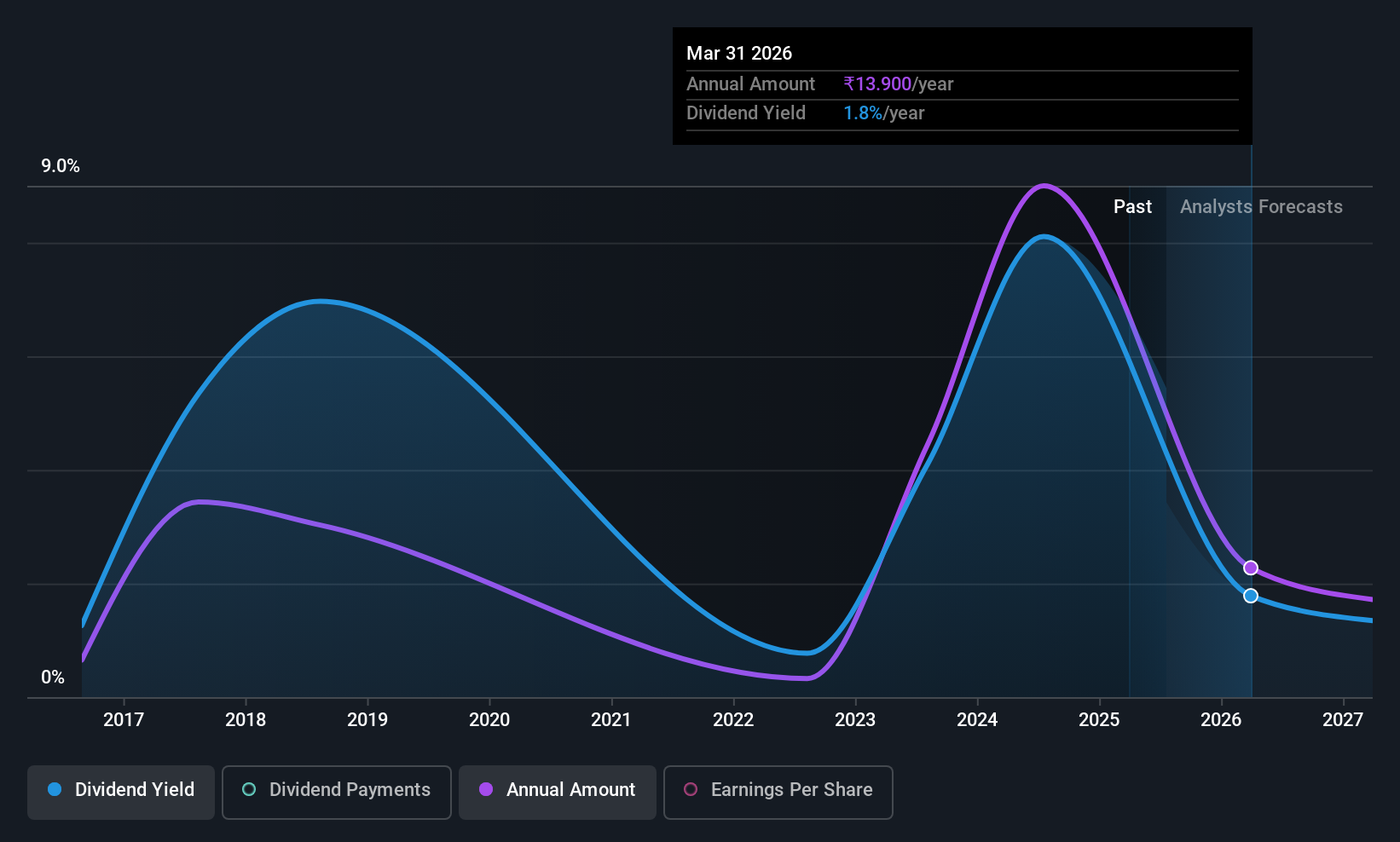Click the ₹13.900/year annual amount value

899,84
